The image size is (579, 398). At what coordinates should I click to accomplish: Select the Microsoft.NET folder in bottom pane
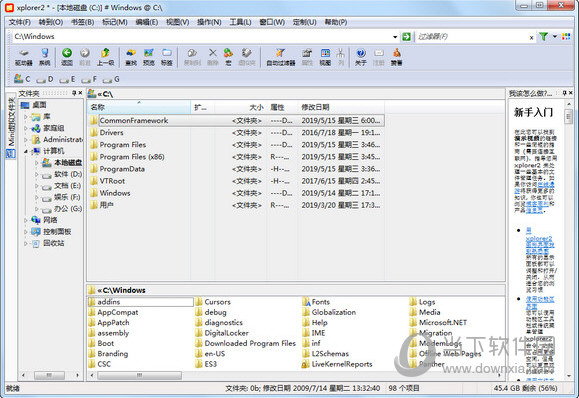click(438, 323)
